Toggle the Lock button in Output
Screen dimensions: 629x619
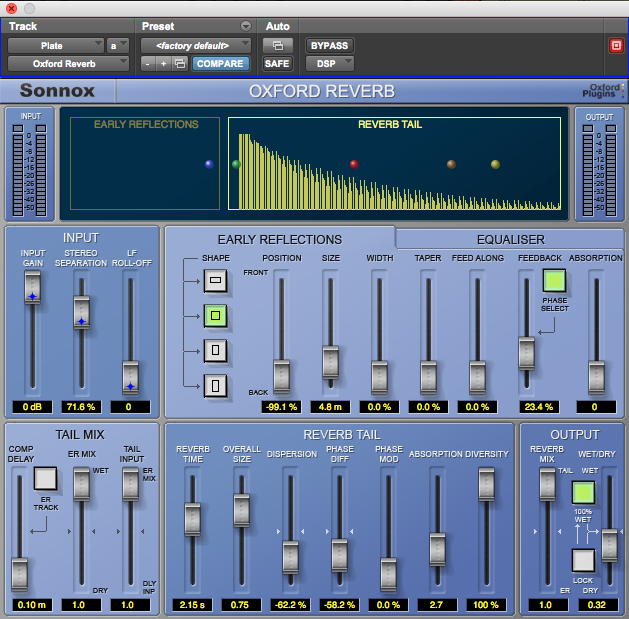tap(583, 560)
